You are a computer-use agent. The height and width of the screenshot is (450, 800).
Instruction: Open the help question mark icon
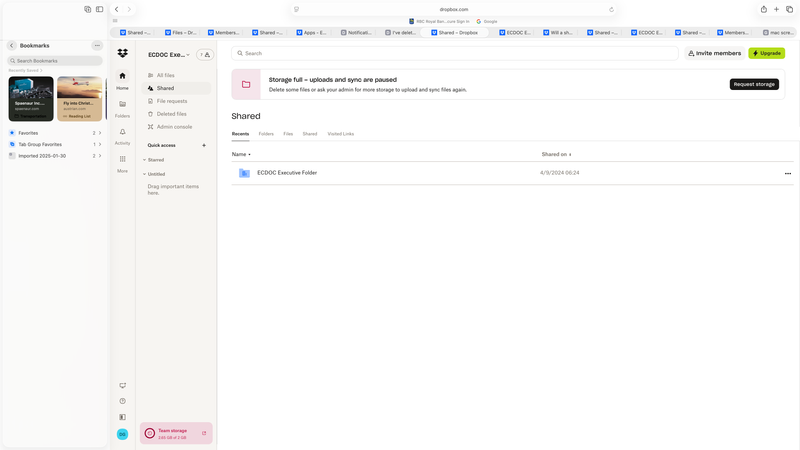(x=122, y=401)
